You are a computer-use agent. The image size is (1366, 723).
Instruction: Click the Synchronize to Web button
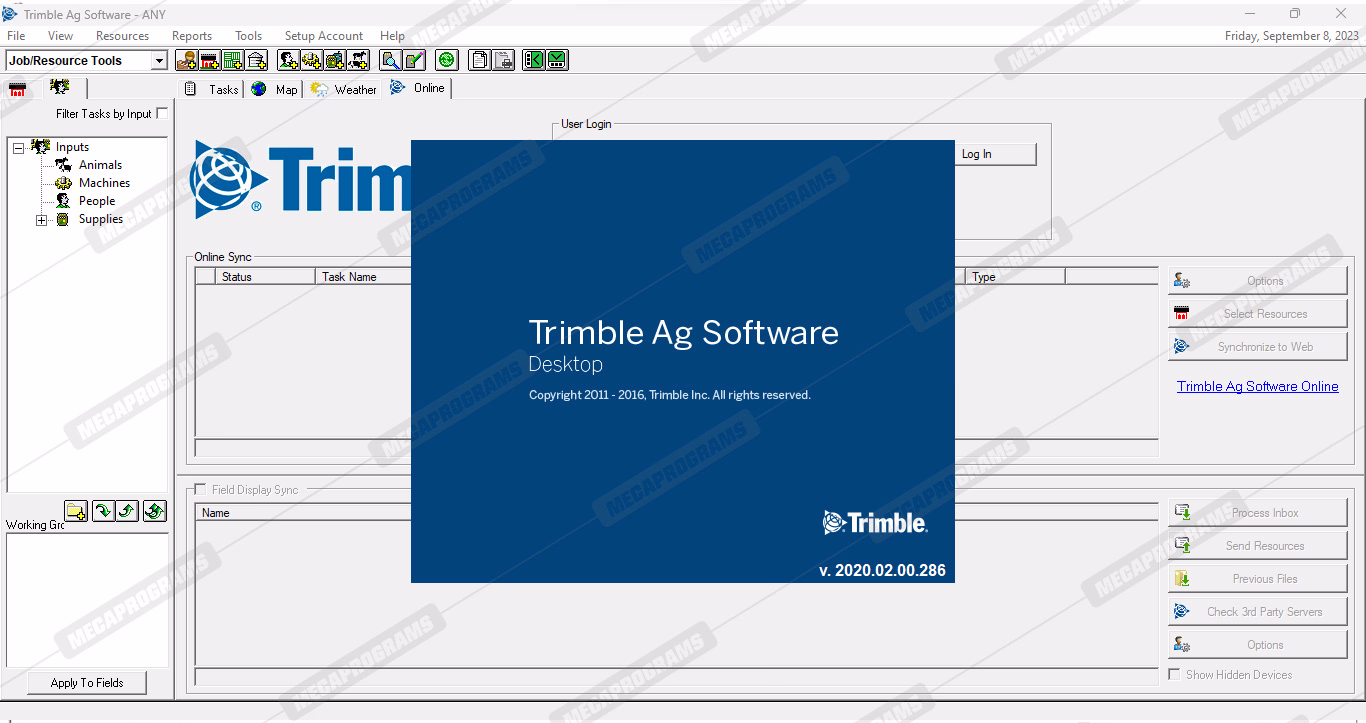click(1257, 347)
